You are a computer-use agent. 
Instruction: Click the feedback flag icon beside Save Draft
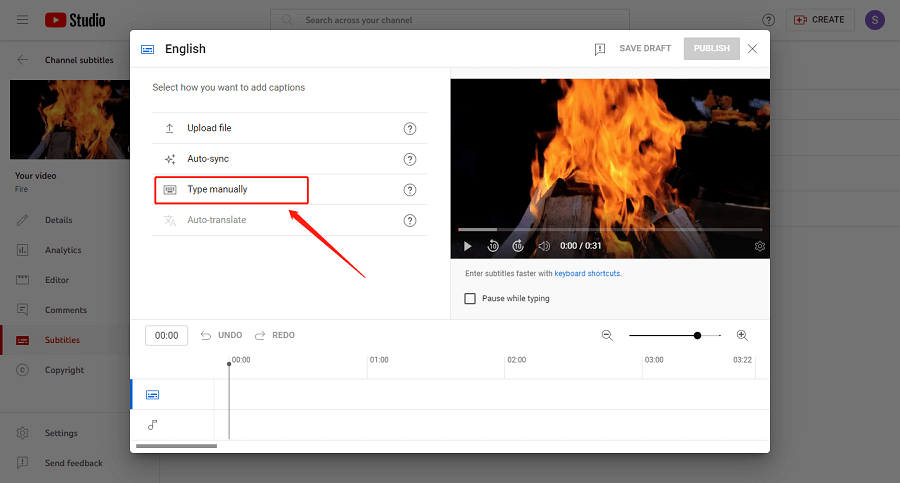click(600, 49)
